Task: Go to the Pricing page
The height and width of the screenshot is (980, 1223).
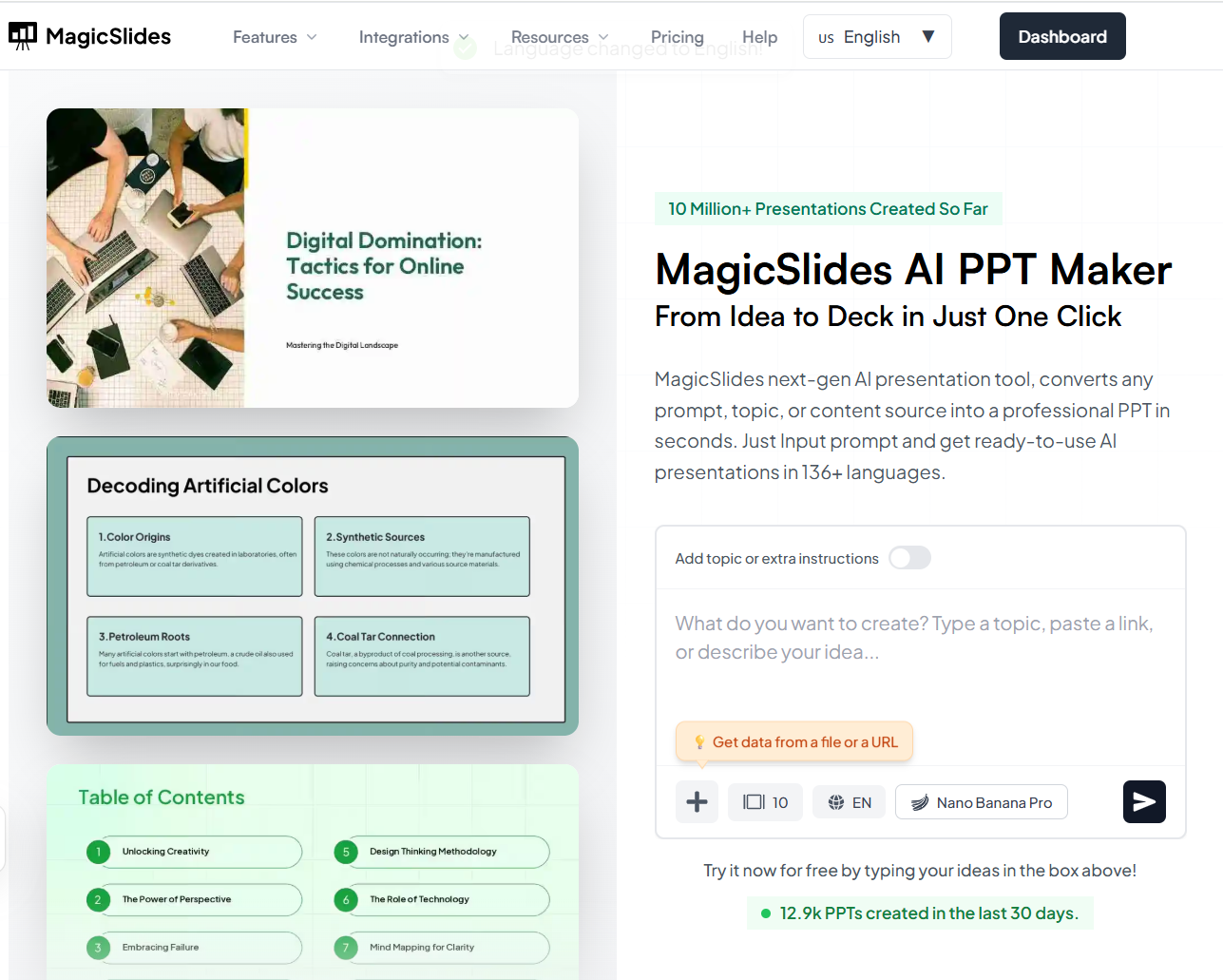Action: (x=678, y=37)
